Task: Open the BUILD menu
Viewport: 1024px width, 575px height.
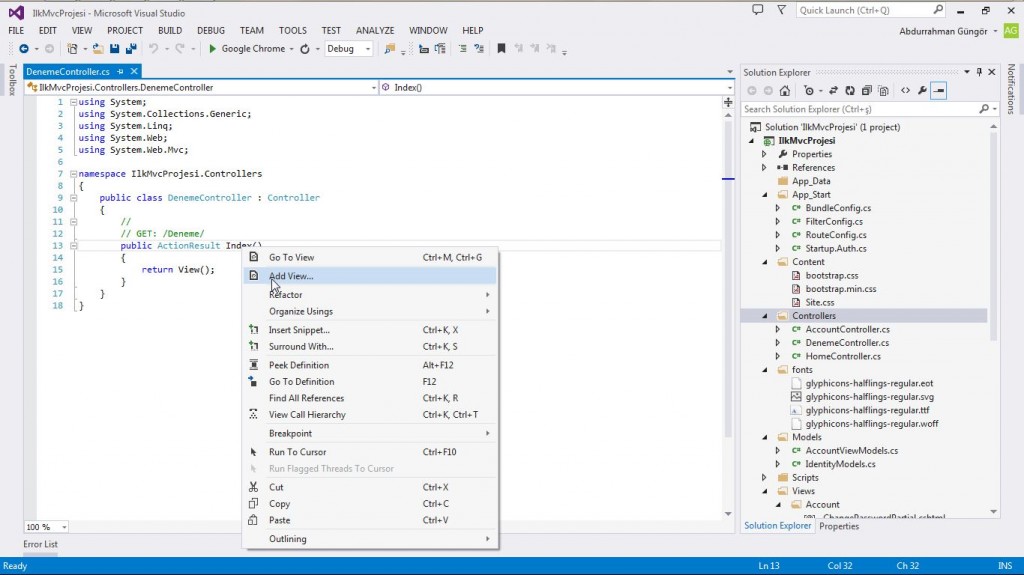Action: 170,31
